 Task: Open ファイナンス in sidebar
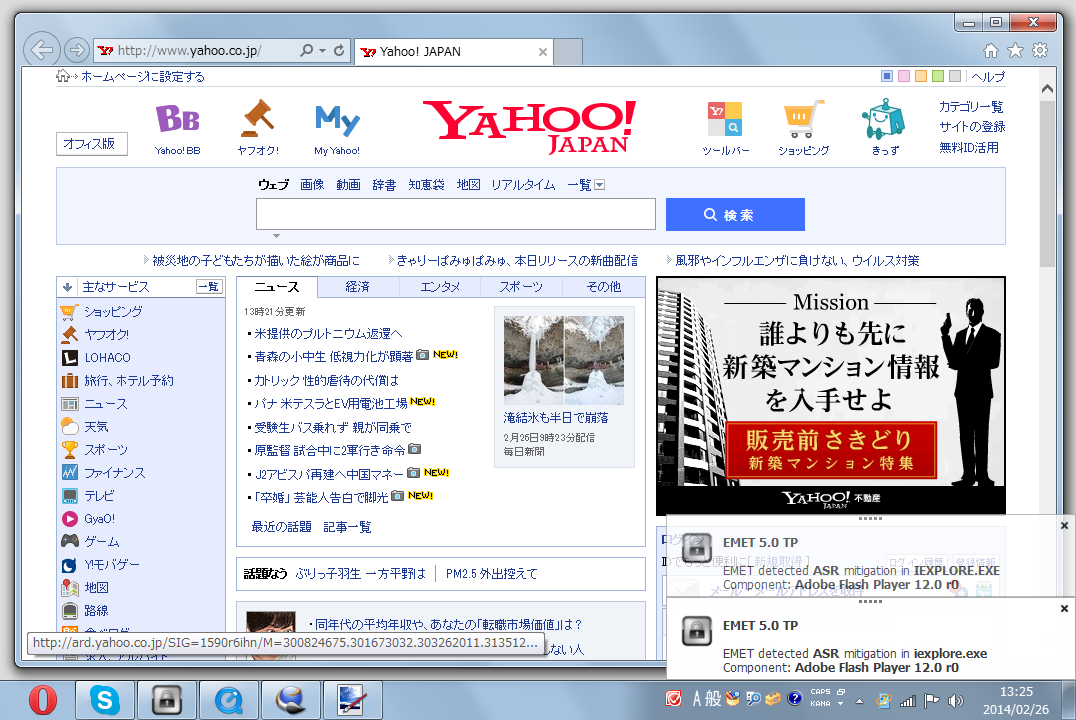point(115,472)
